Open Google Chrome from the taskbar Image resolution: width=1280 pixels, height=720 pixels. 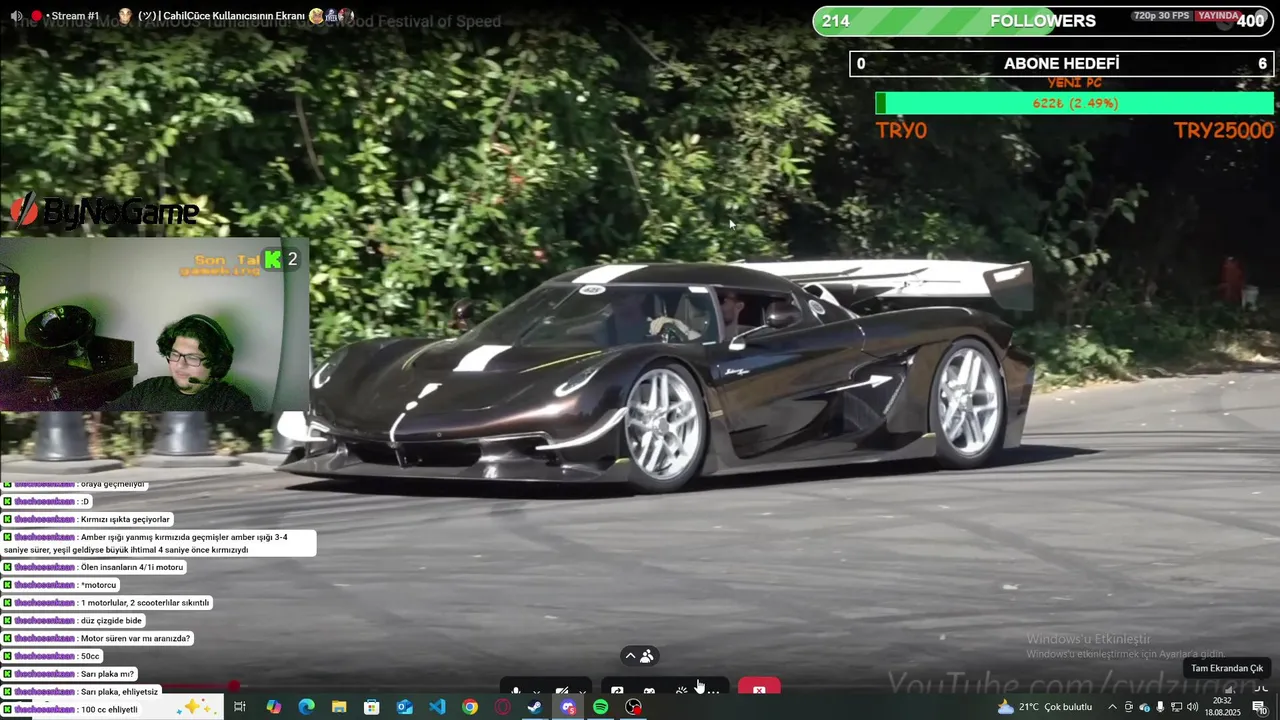tap(470, 707)
